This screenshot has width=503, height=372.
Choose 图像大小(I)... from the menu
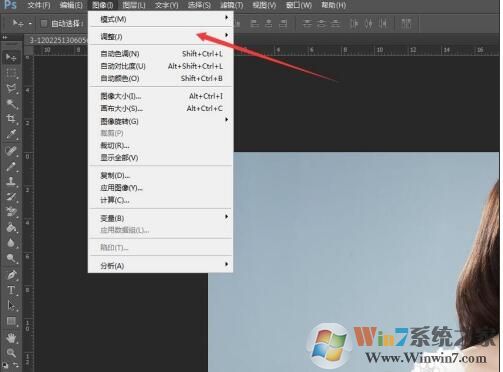coord(160,96)
